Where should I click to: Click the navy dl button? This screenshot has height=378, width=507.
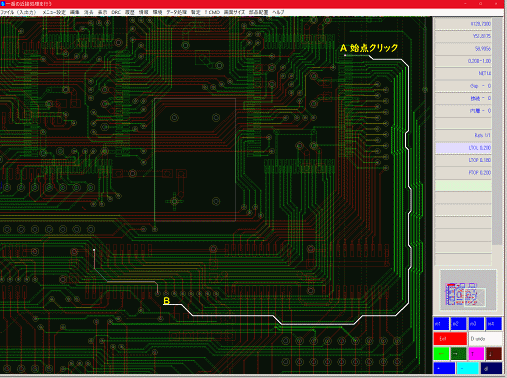pos(491,369)
